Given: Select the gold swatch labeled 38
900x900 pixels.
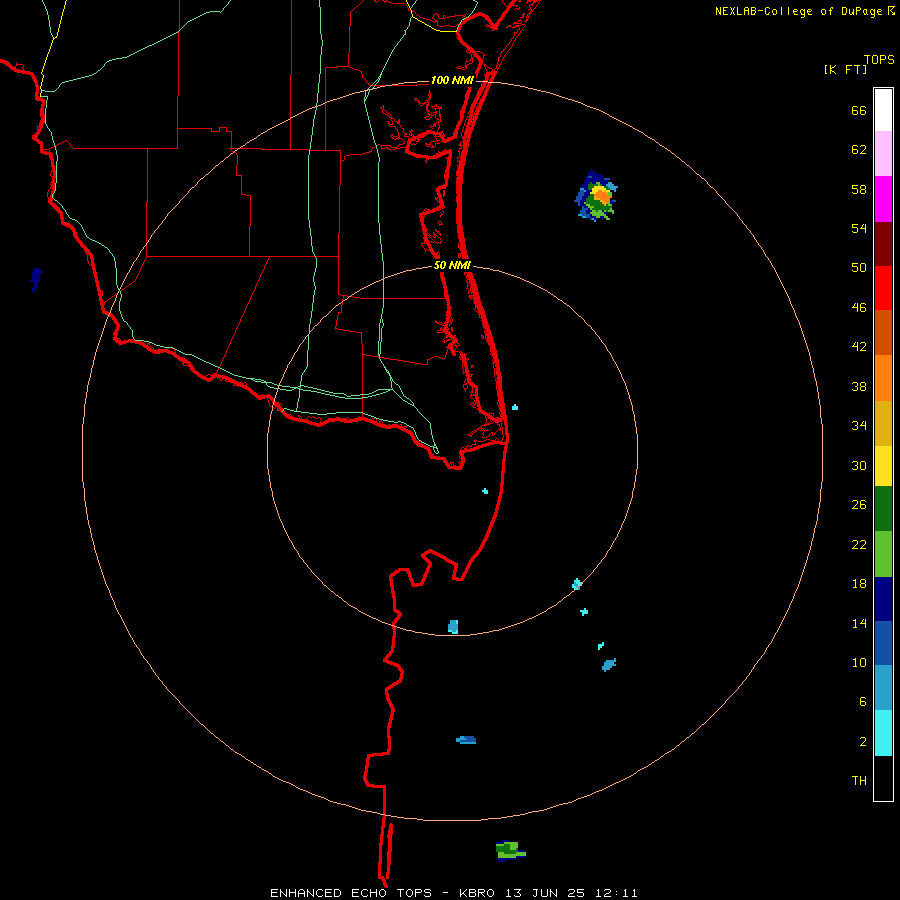Looking at the screenshot, I should 883,423.
